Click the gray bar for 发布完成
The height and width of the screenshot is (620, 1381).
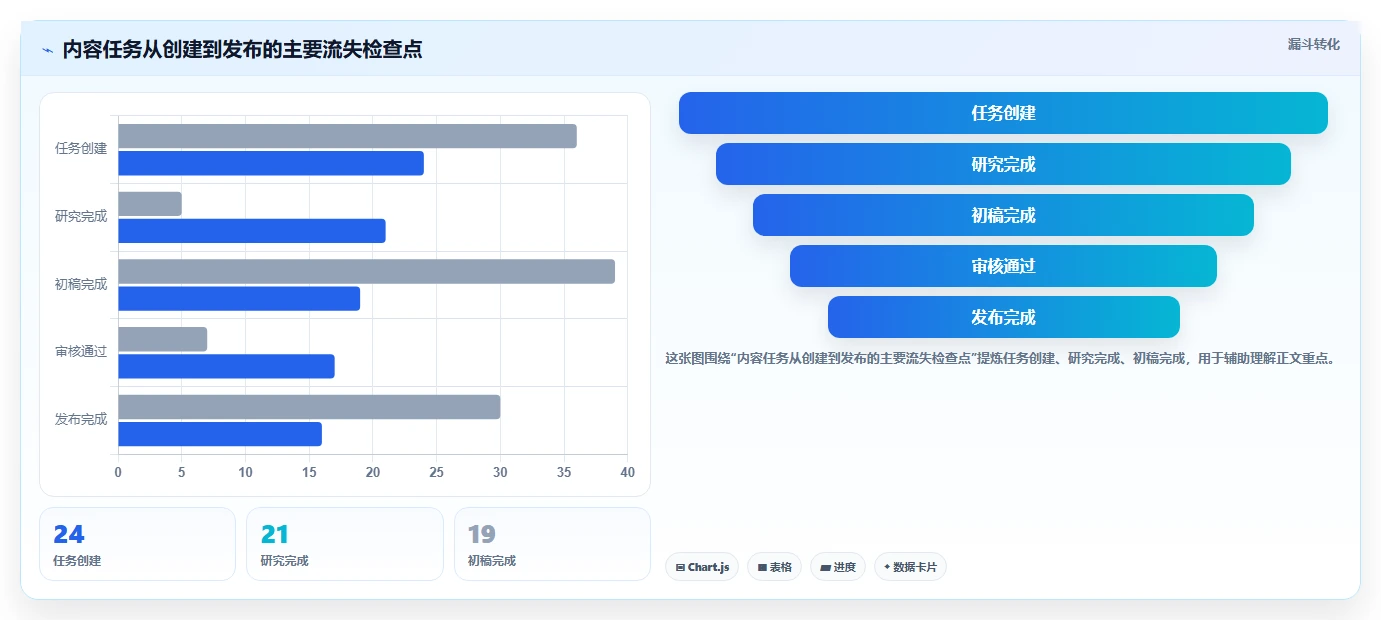click(x=309, y=407)
